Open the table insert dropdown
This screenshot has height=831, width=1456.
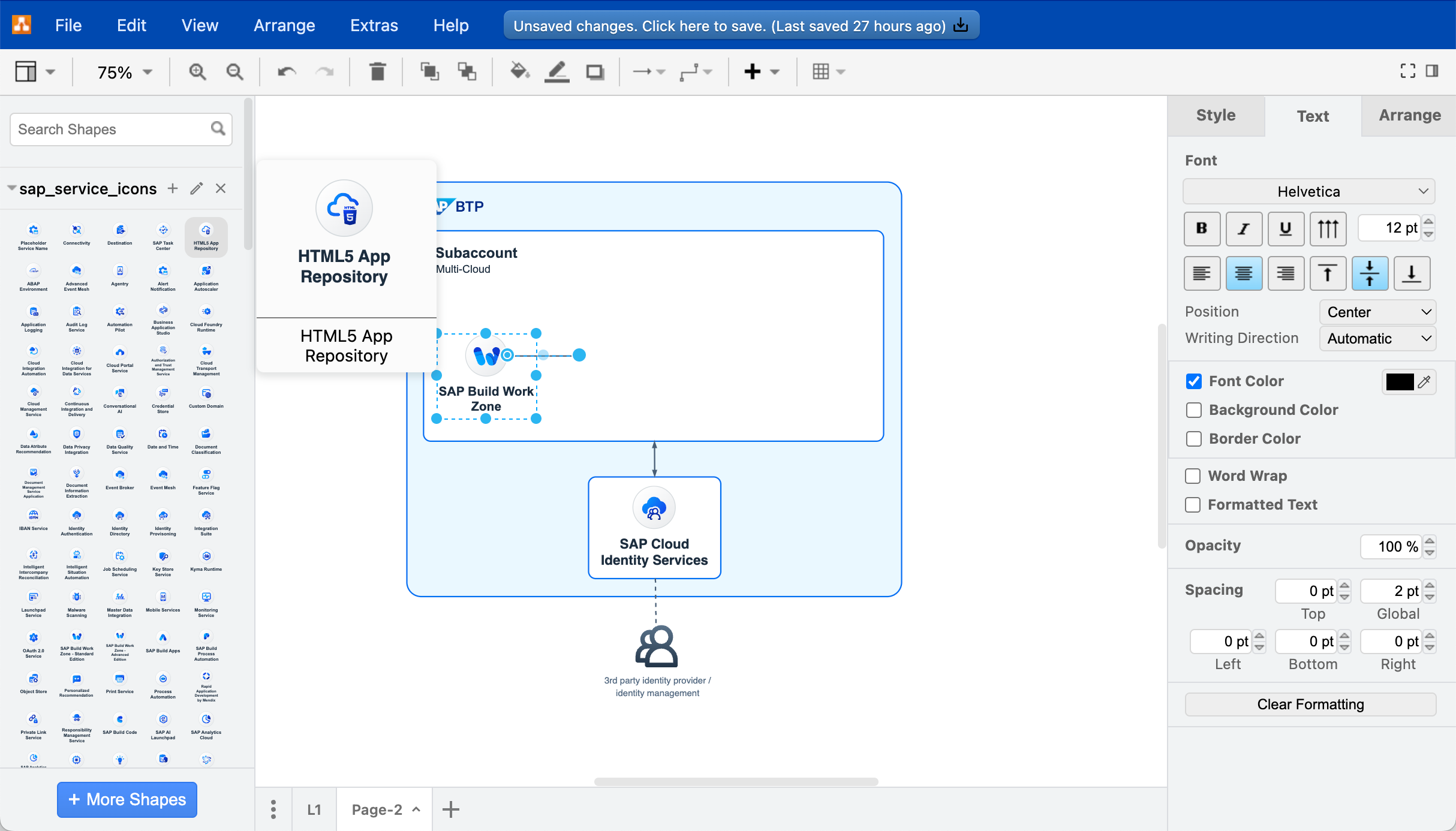click(829, 72)
